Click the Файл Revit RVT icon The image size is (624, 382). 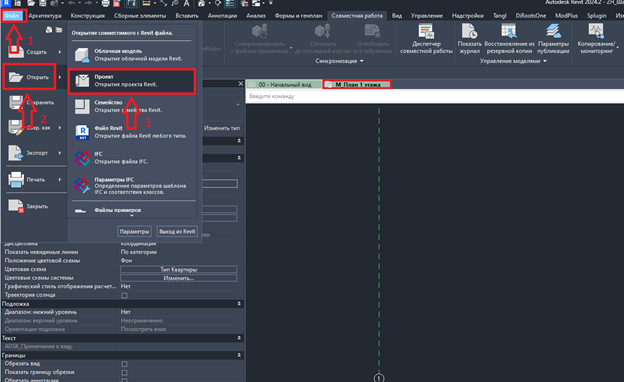[82, 132]
